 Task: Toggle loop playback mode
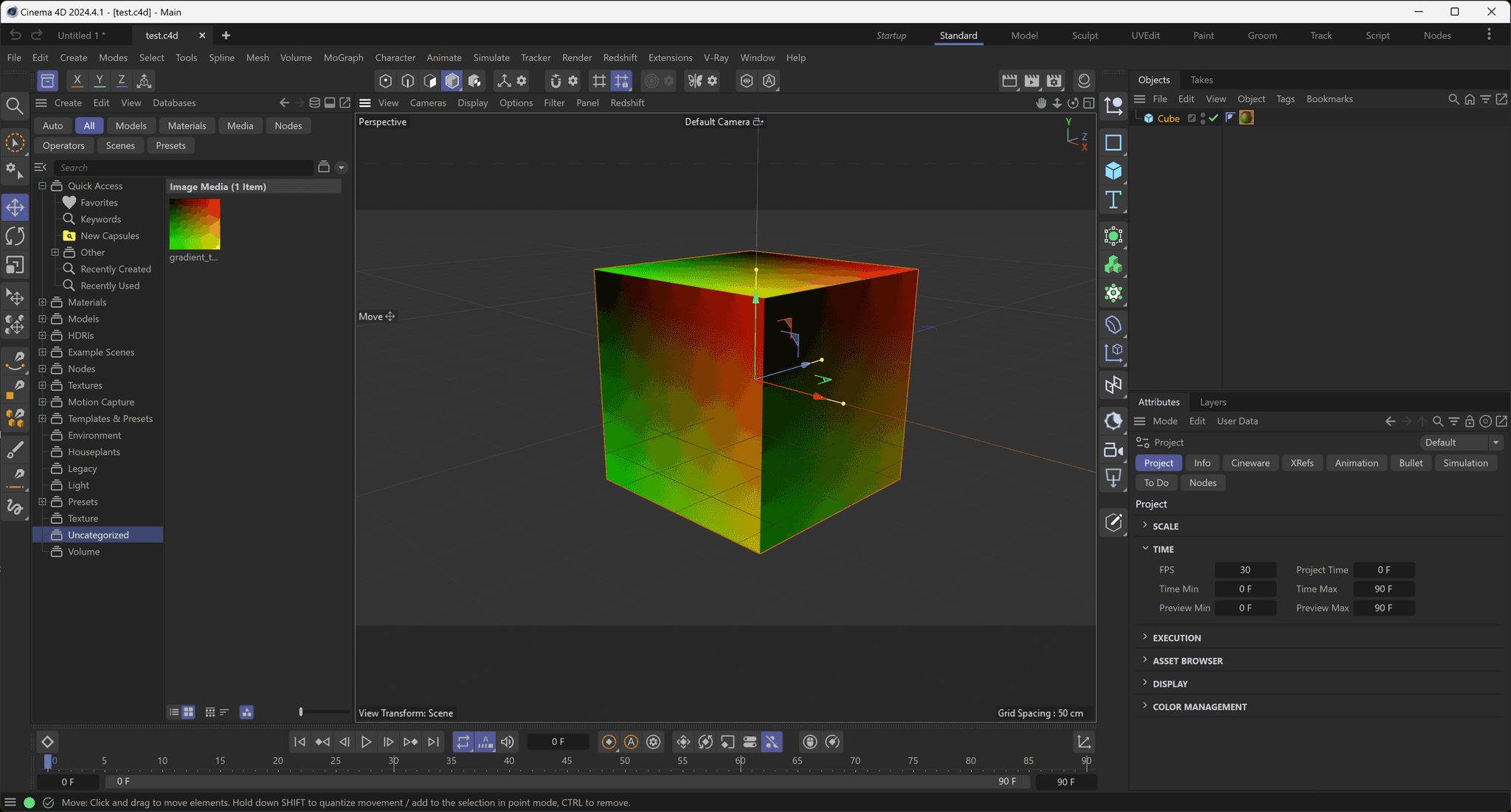pyautogui.click(x=463, y=742)
